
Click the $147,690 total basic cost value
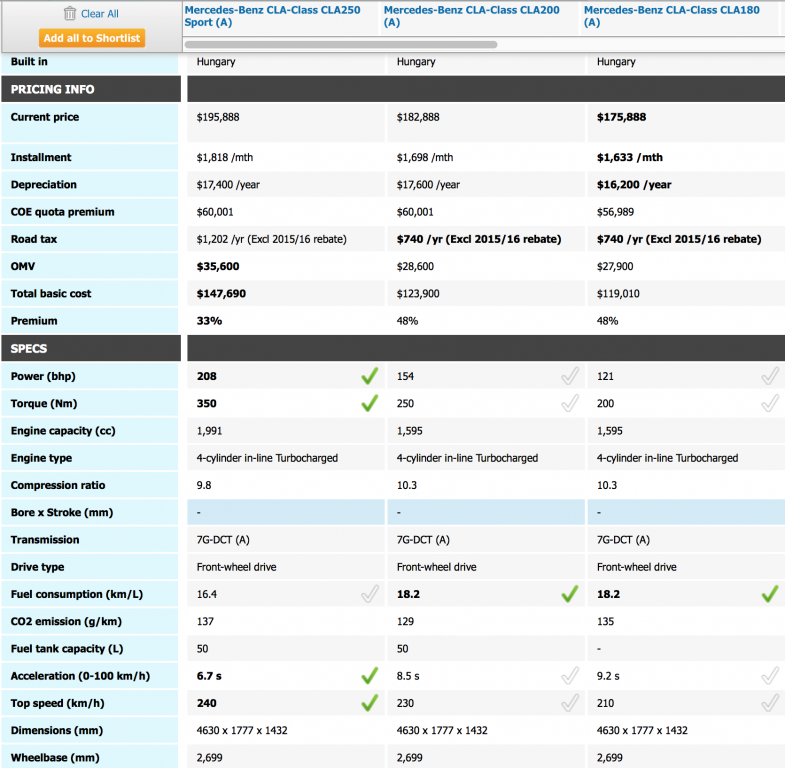221,293
